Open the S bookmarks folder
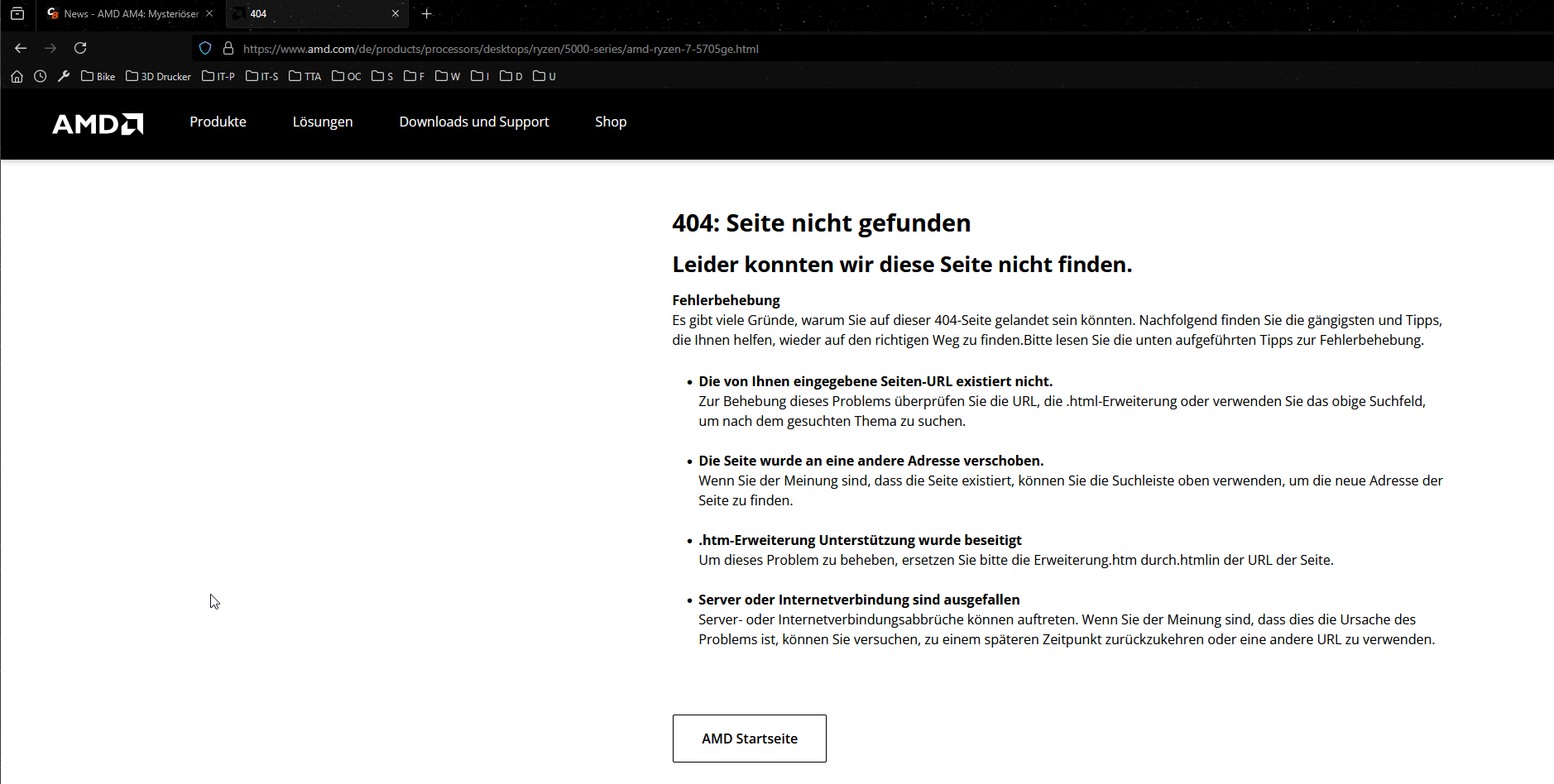 click(x=382, y=76)
